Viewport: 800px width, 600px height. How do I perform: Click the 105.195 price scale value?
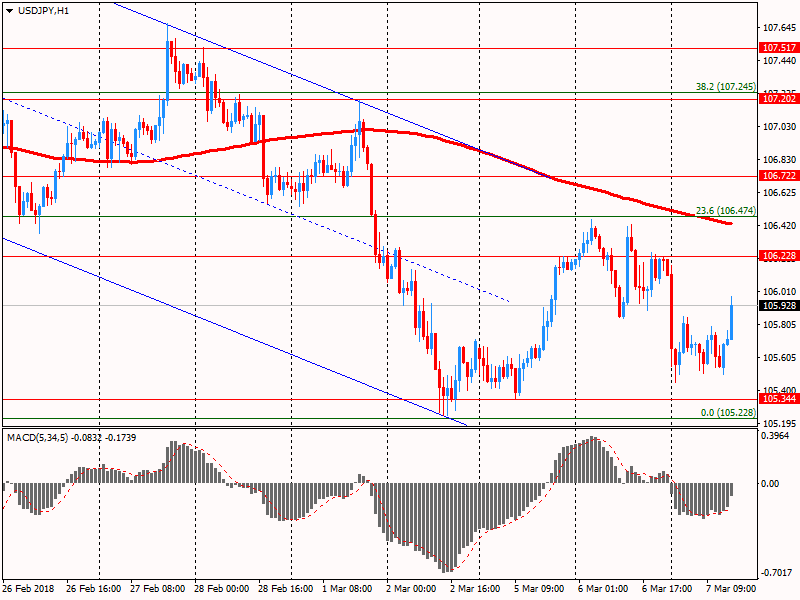779,423
